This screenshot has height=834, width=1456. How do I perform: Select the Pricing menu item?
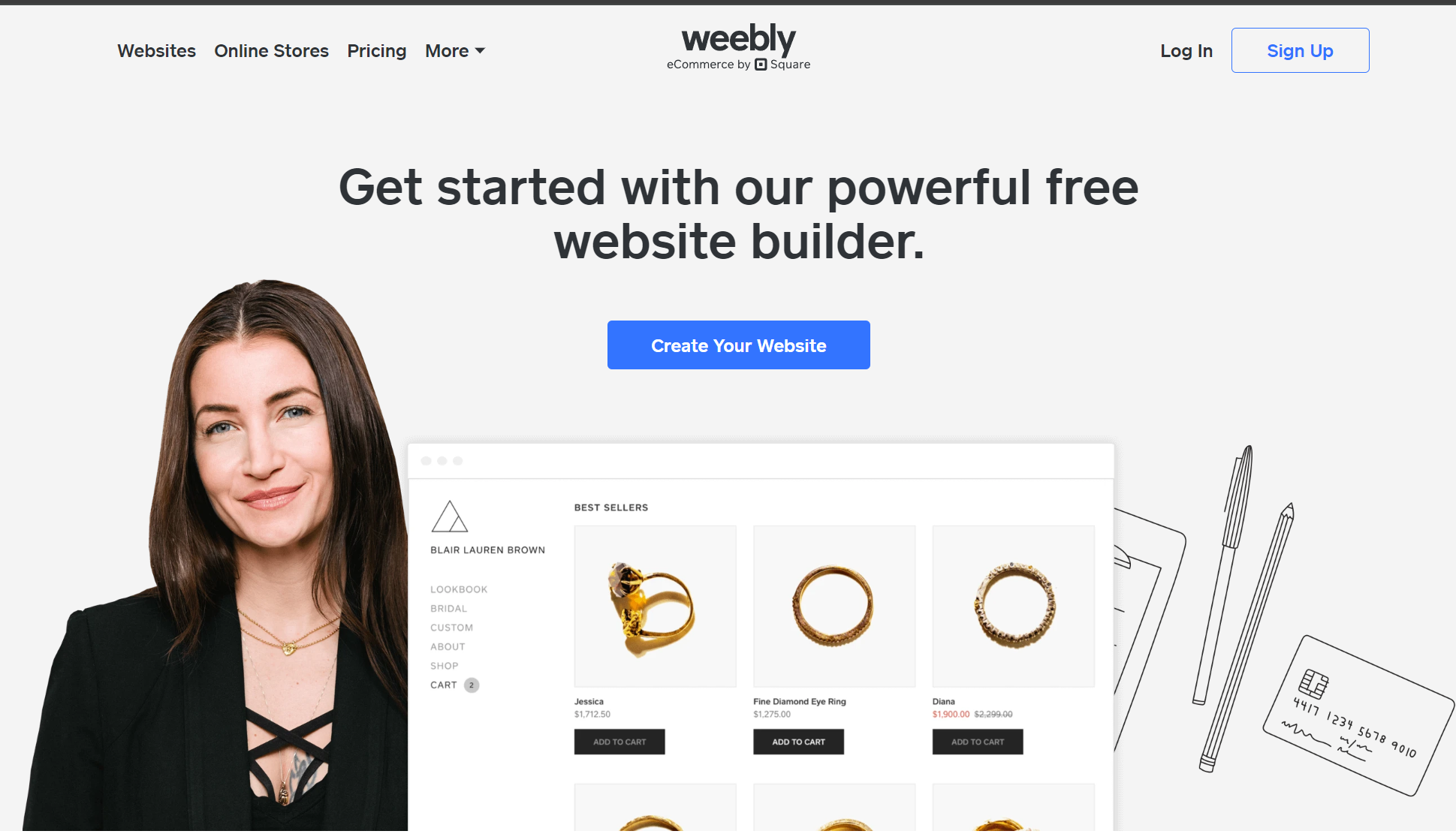pos(377,50)
